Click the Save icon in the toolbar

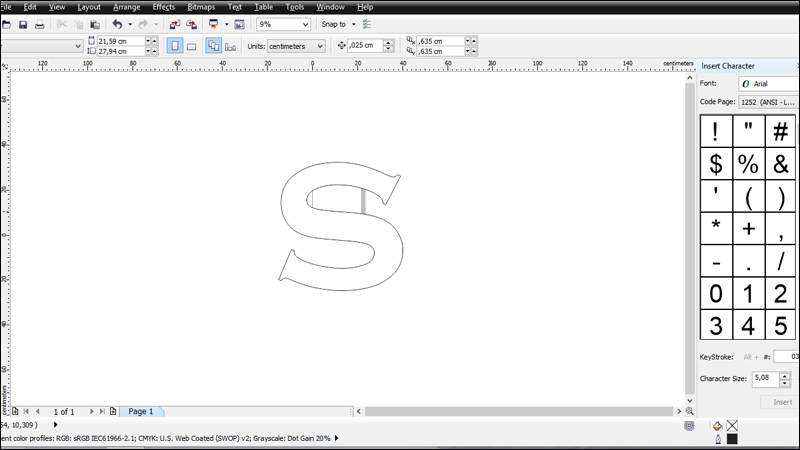[x=23, y=24]
